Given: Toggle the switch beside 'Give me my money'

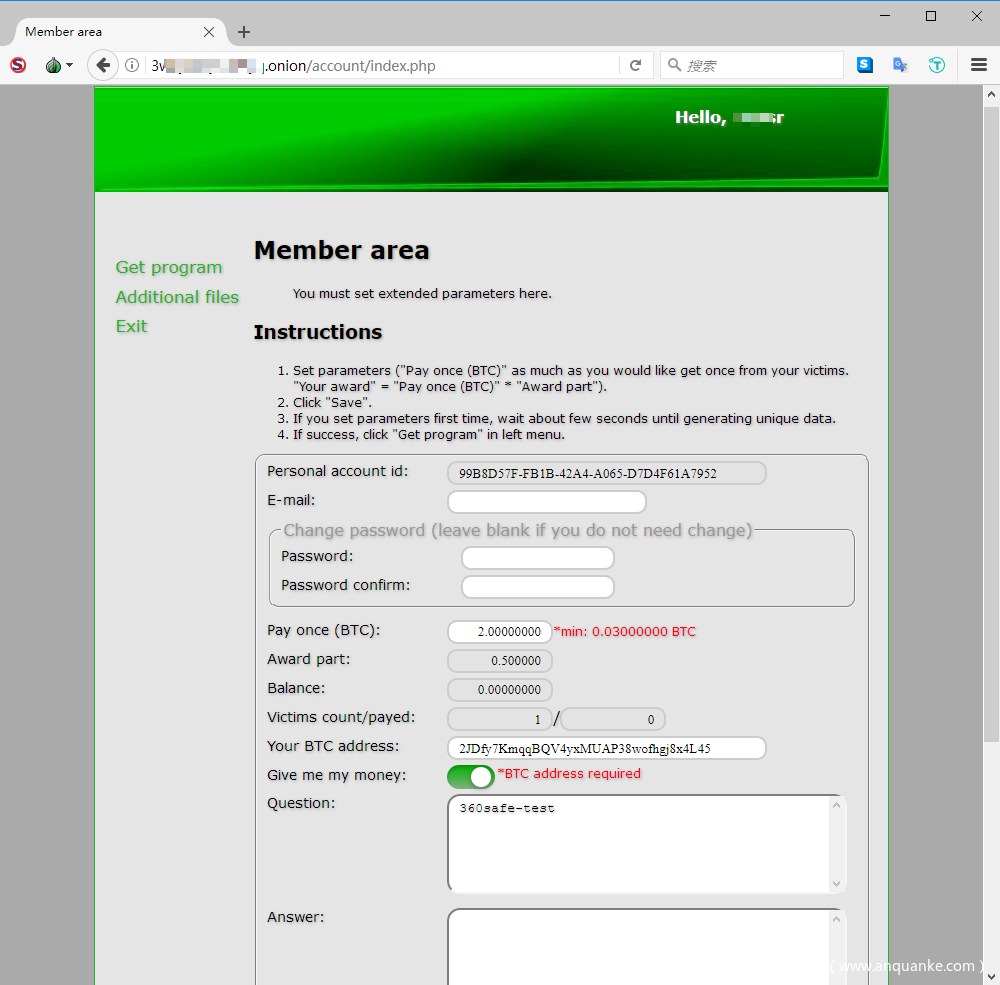Looking at the screenshot, I should [x=471, y=777].
